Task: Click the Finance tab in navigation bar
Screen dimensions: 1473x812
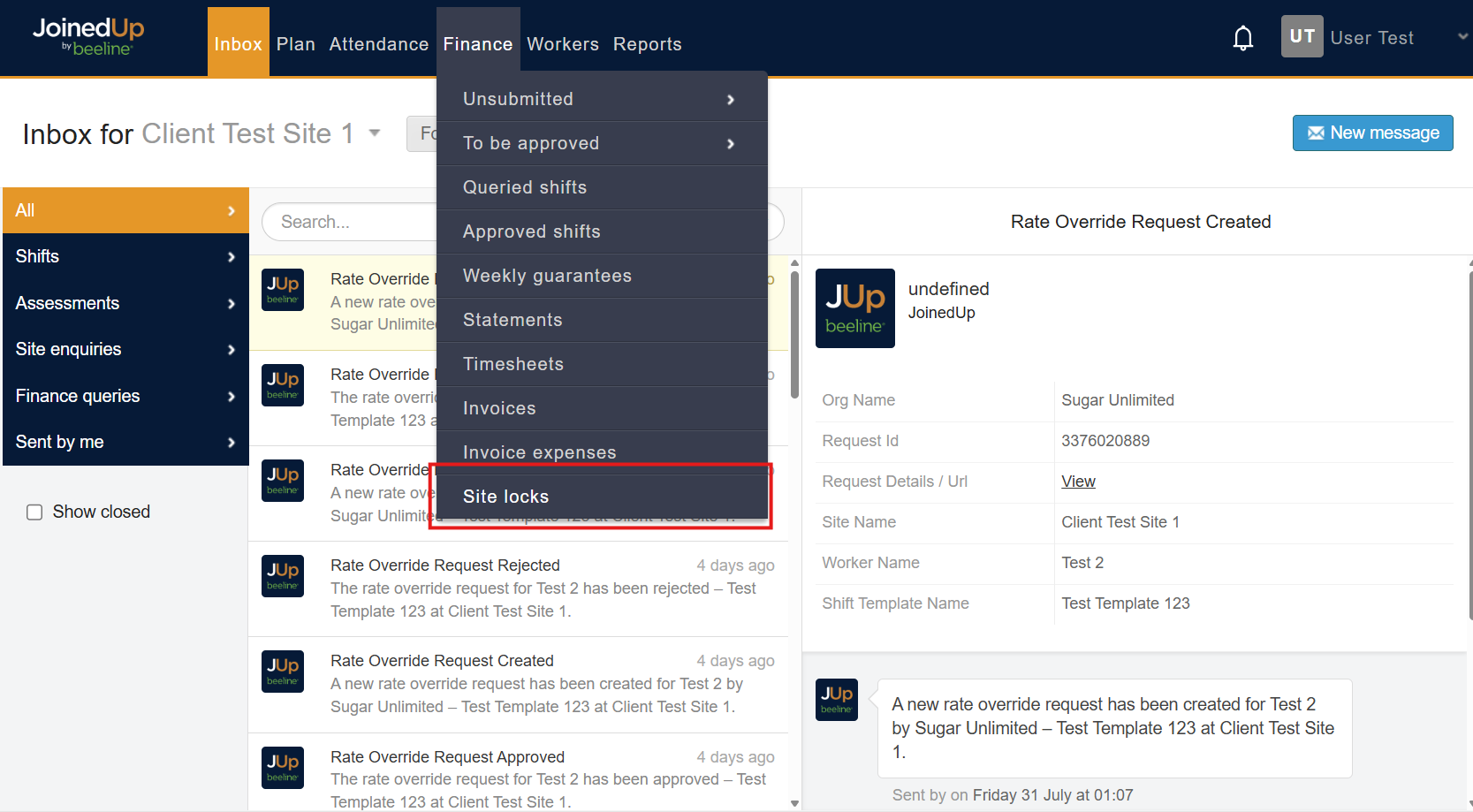Action: pyautogui.click(x=478, y=42)
